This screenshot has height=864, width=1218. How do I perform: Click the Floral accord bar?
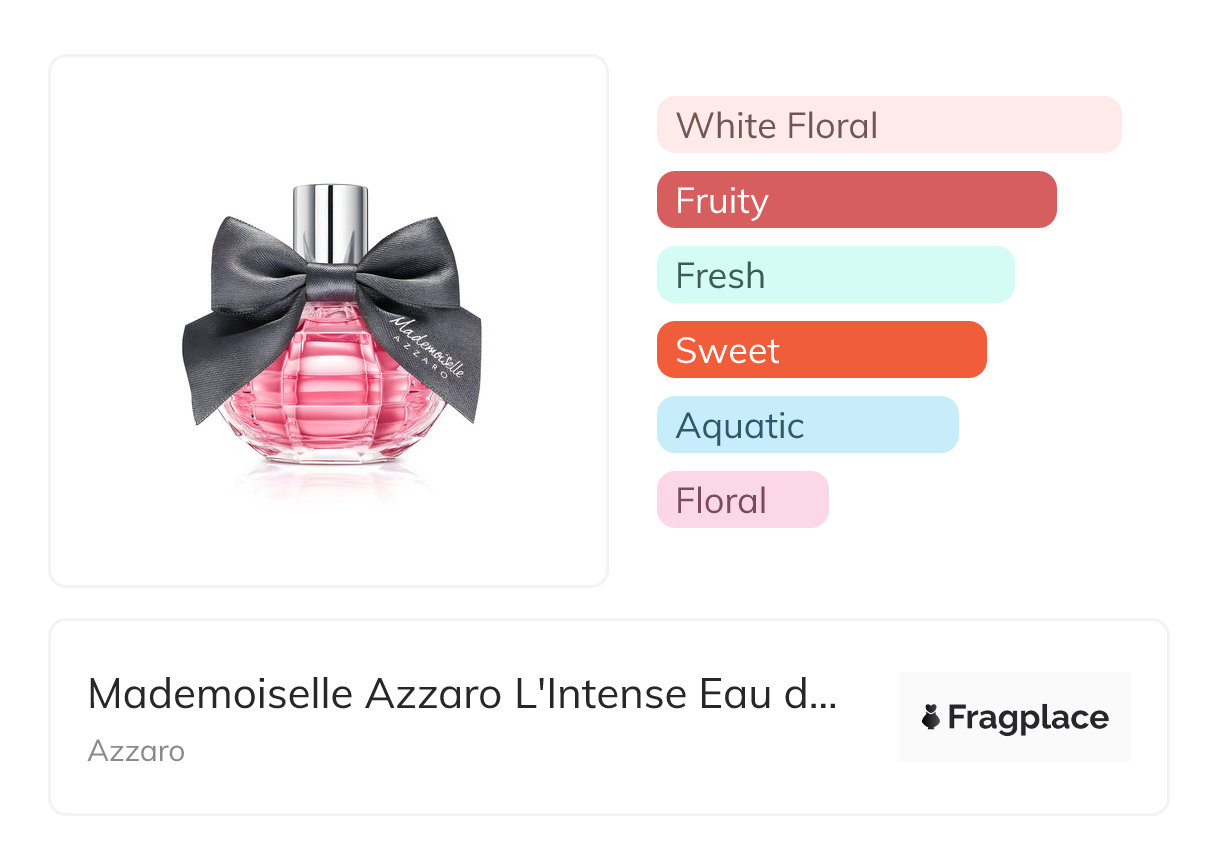click(742, 500)
